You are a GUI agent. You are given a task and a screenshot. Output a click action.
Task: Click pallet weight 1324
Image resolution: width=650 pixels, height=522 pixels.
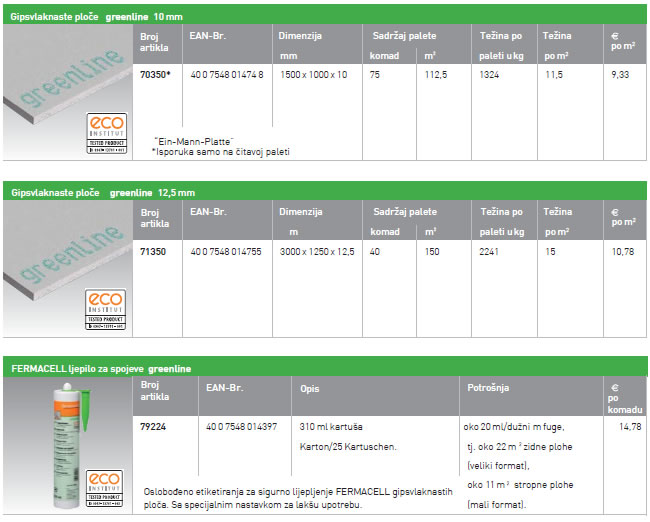(x=489, y=75)
